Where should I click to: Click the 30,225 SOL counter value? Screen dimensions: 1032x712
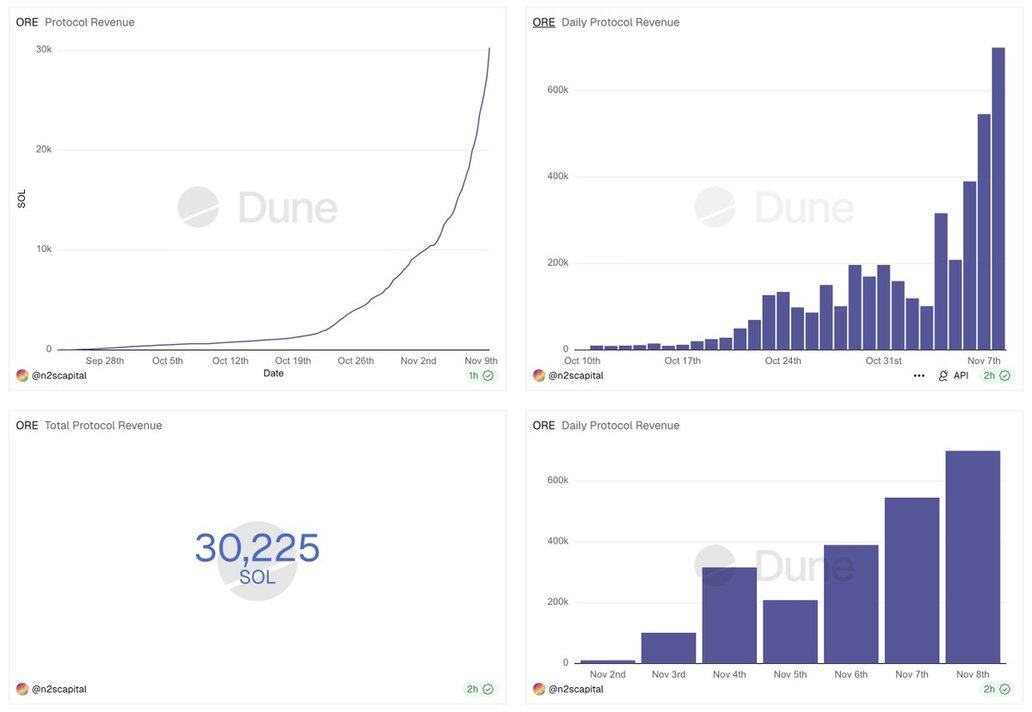257,548
